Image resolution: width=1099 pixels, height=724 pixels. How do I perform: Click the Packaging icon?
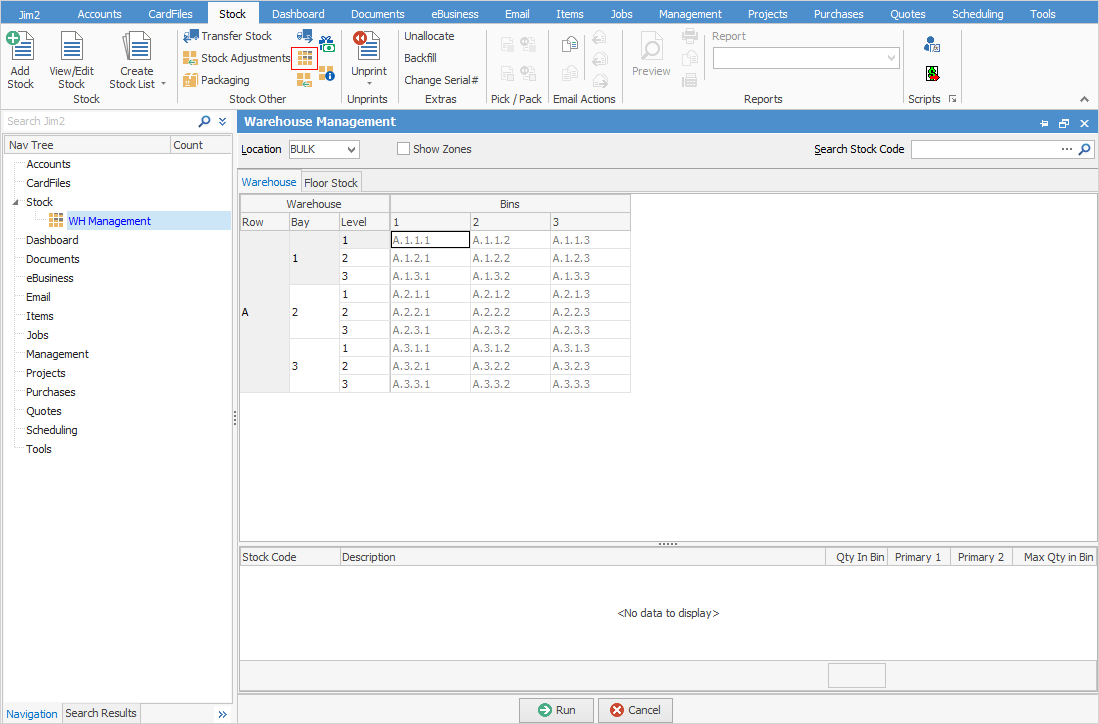point(191,80)
